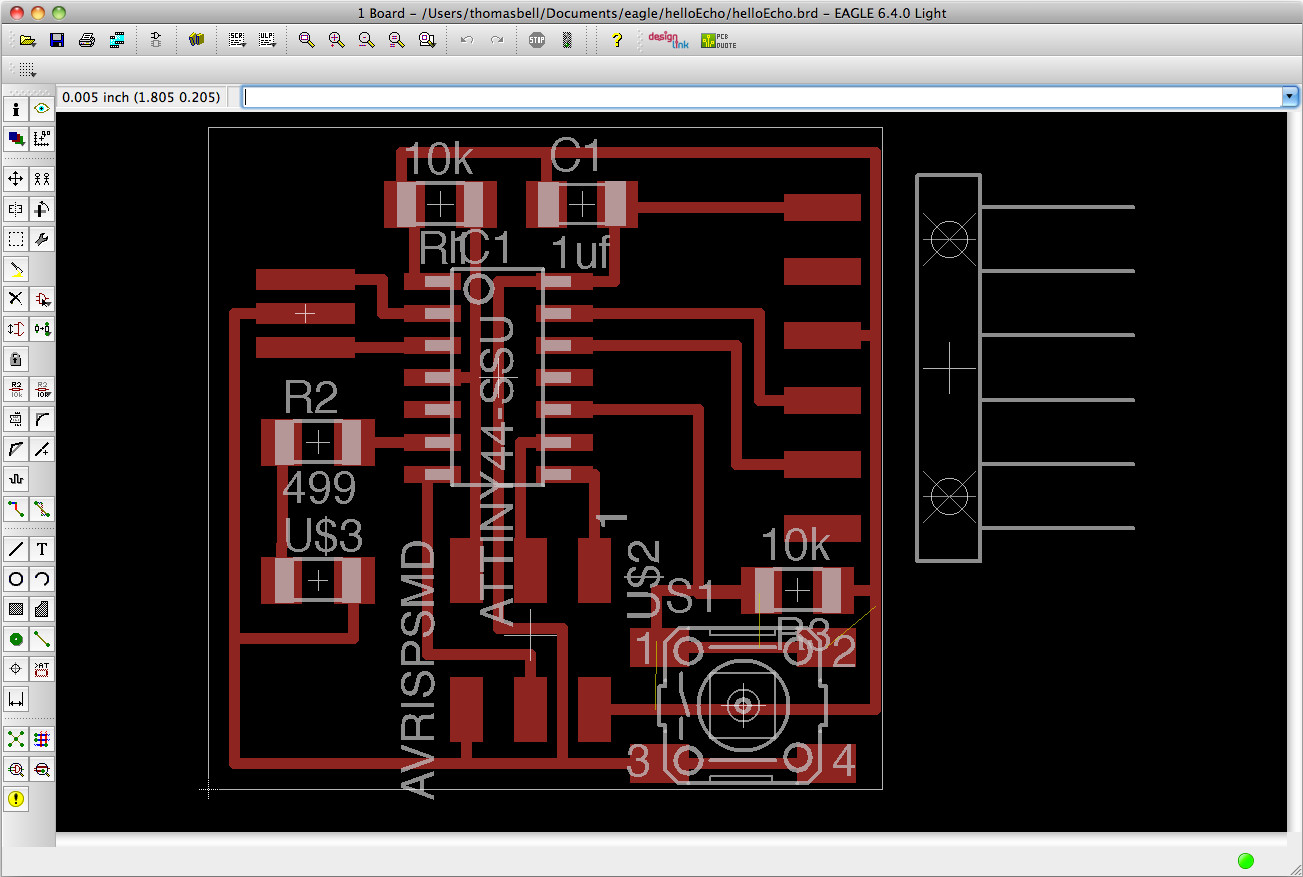
Task: Select the Move tool
Action: [15, 178]
